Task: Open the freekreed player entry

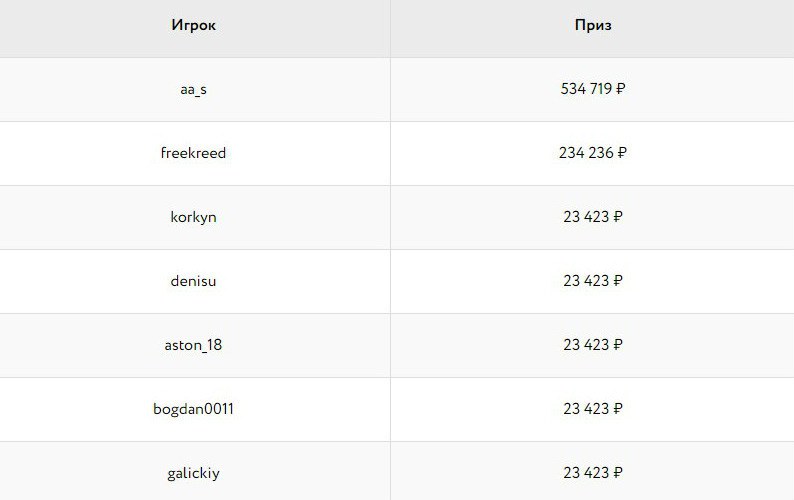Action: click(x=193, y=153)
